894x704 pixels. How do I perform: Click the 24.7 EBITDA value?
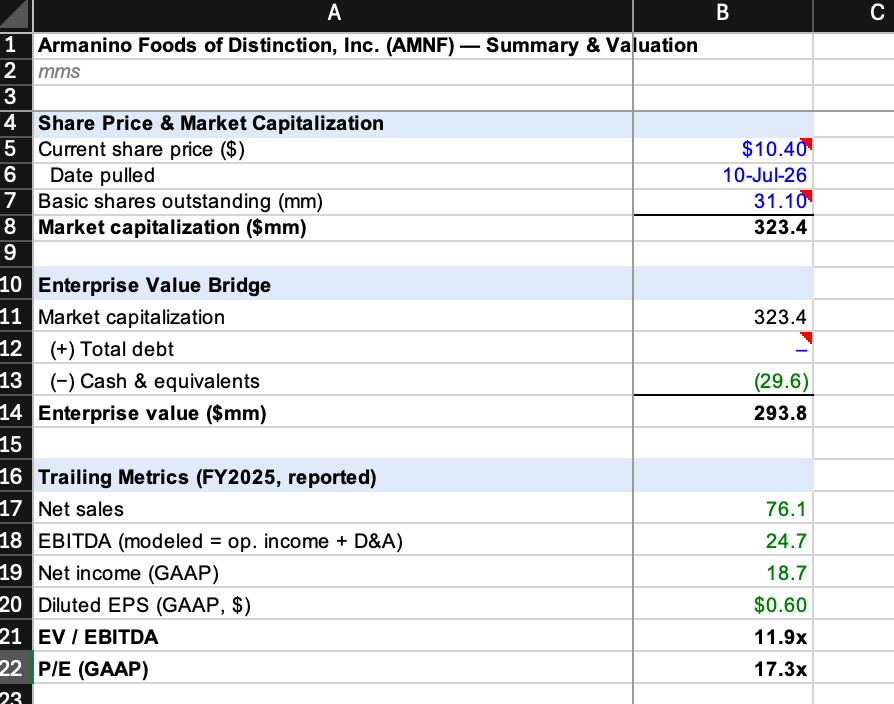[x=723, y=540]
